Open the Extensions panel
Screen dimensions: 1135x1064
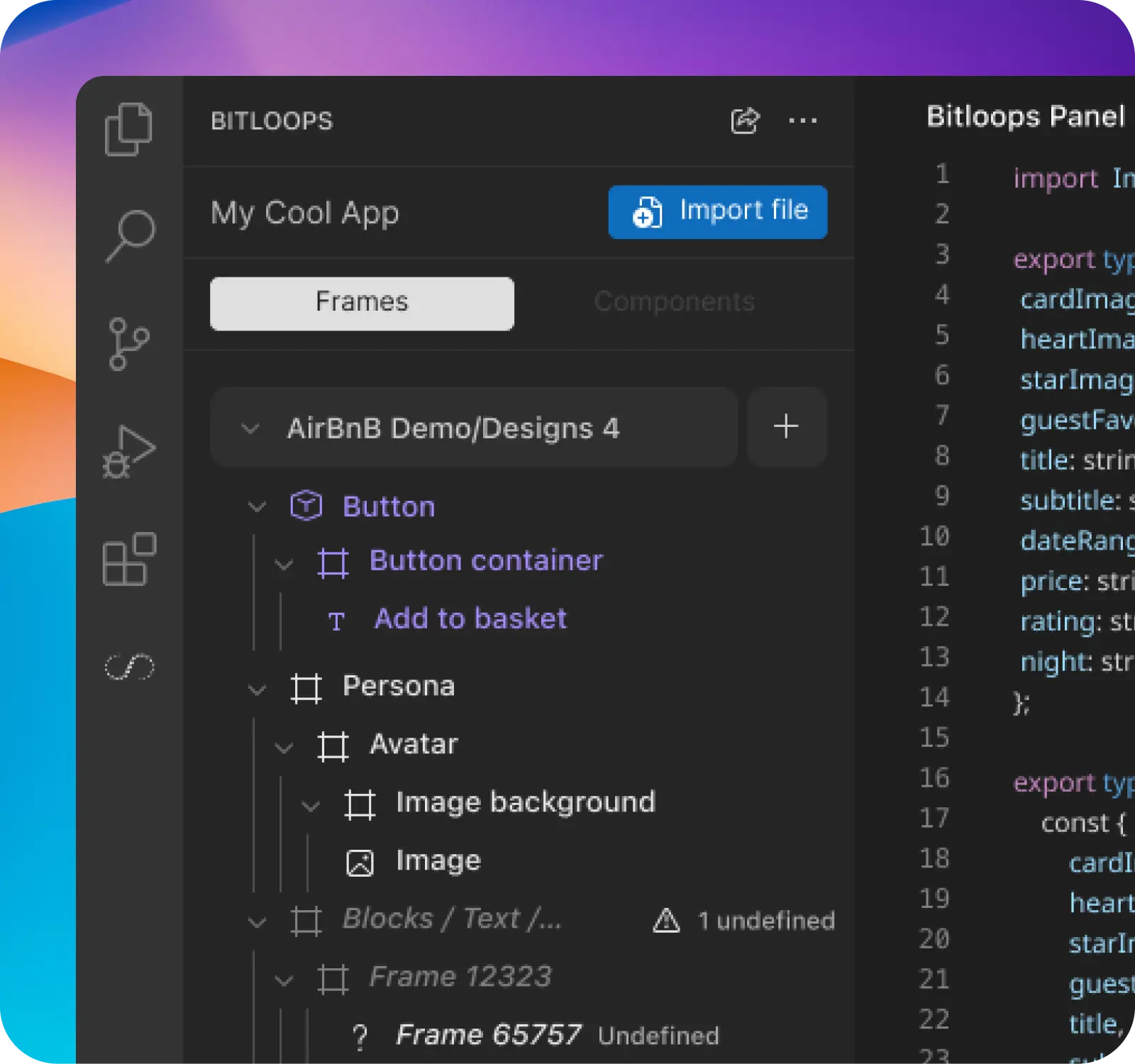pos(131,558)
